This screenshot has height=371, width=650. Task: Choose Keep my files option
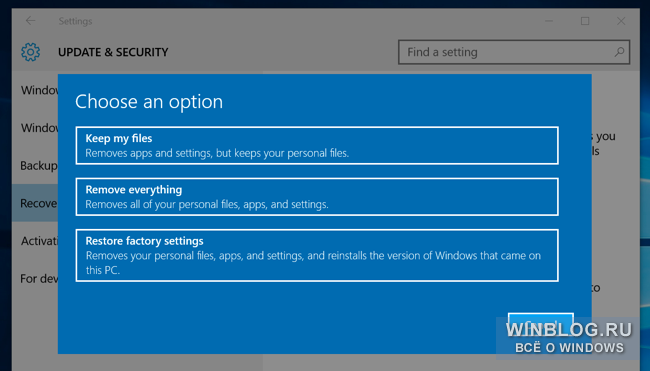[317, 145]
